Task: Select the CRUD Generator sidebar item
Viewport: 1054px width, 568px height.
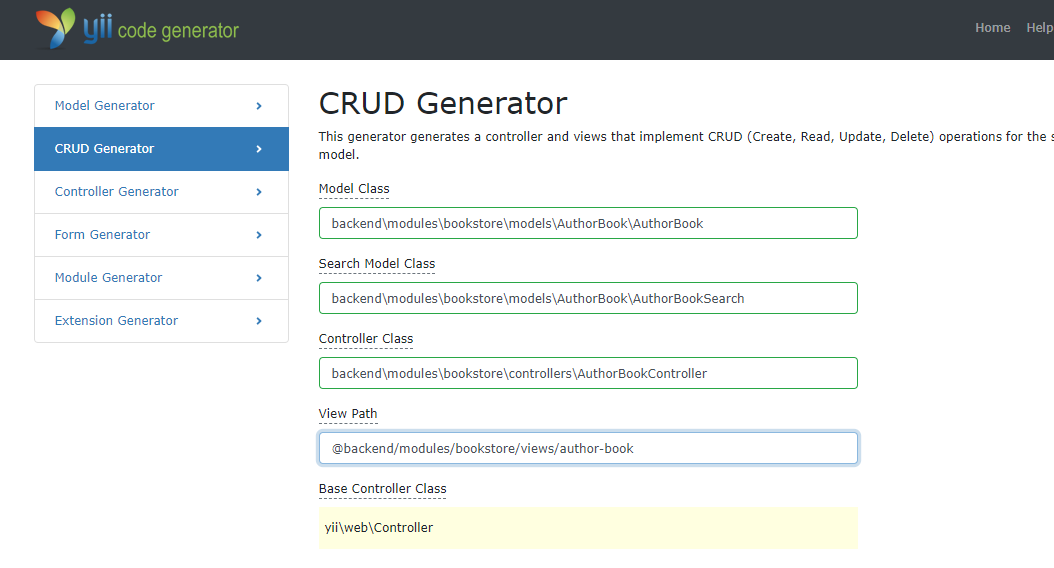Action: coord(161,149)
